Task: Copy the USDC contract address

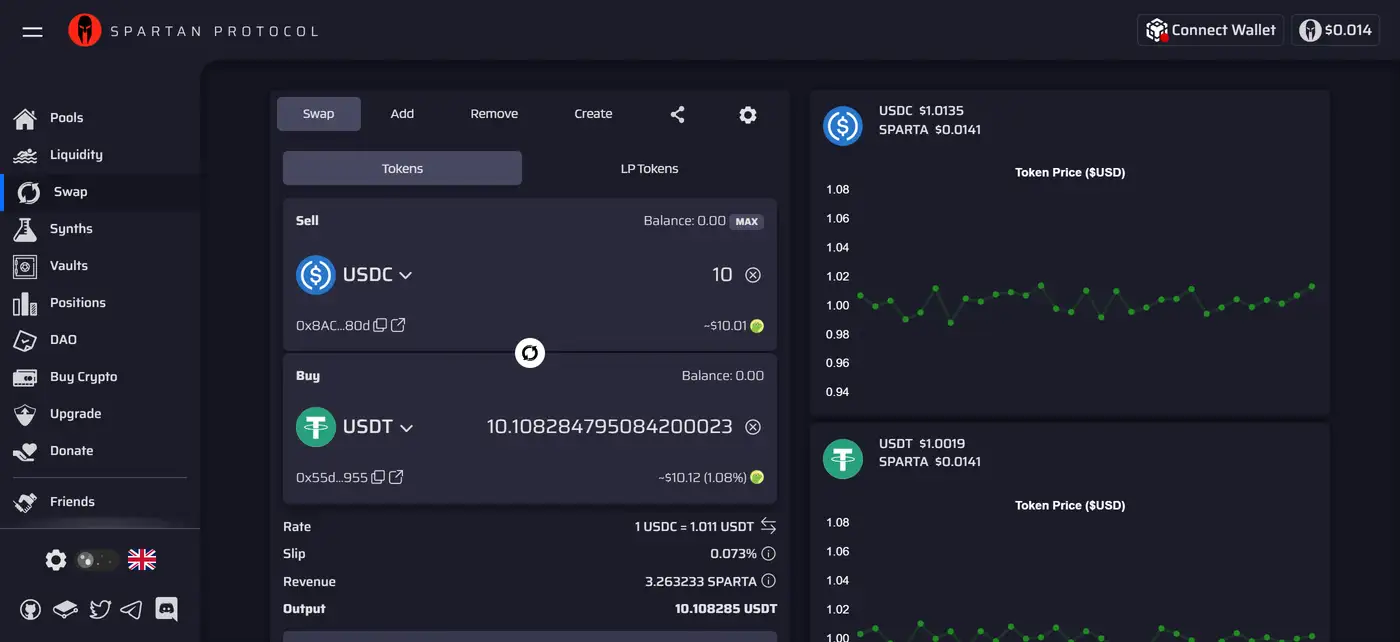Action: tap(380, 325)
